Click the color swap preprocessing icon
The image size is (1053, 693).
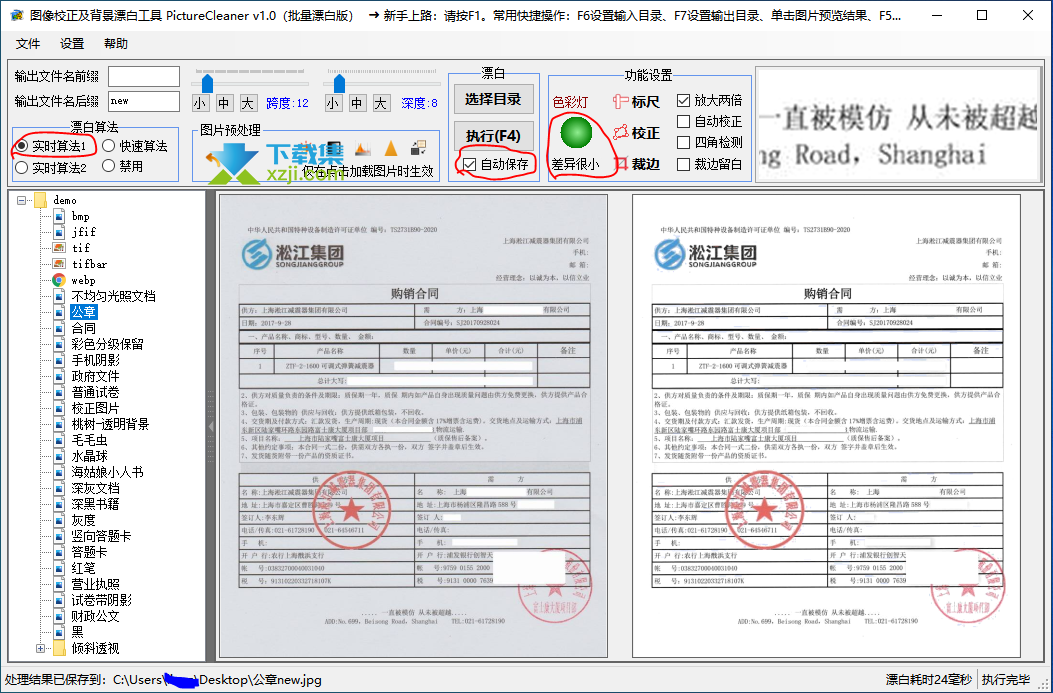coord(419,149)
